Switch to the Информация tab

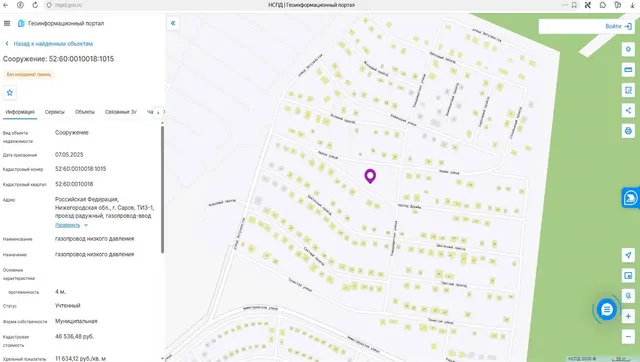[x=20, y=112]
